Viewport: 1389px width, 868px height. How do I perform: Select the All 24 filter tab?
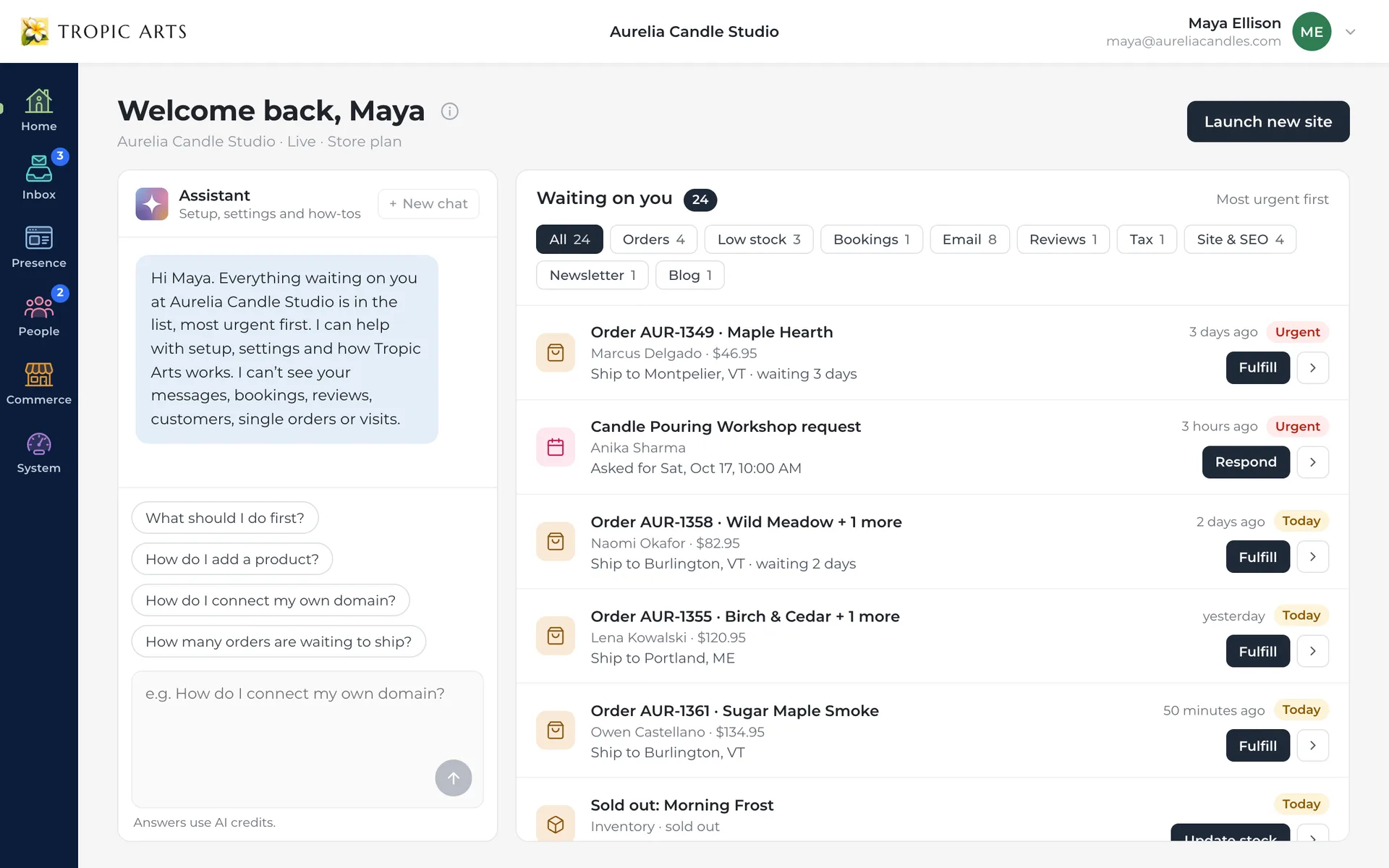[x=569, y=239]
